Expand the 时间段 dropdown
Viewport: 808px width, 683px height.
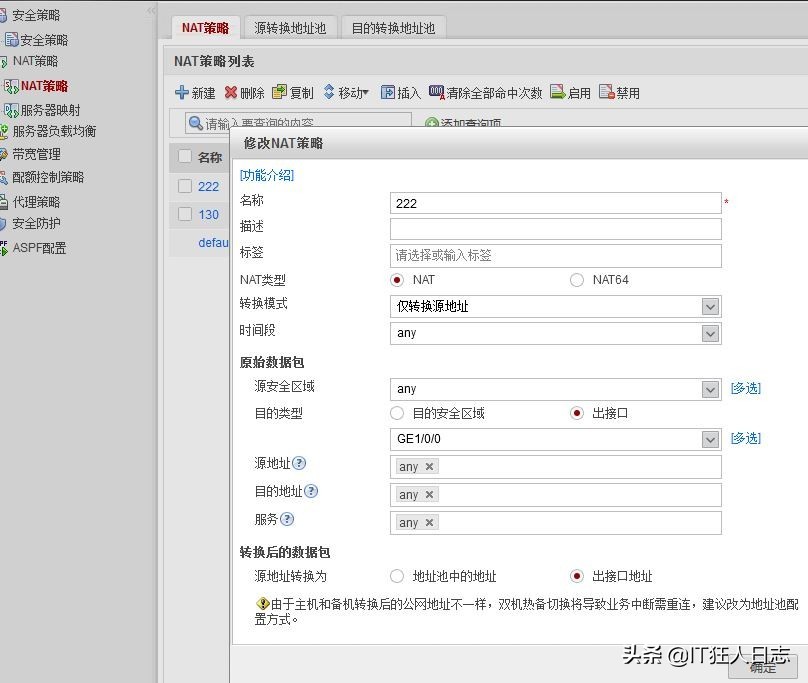point(710,333)
